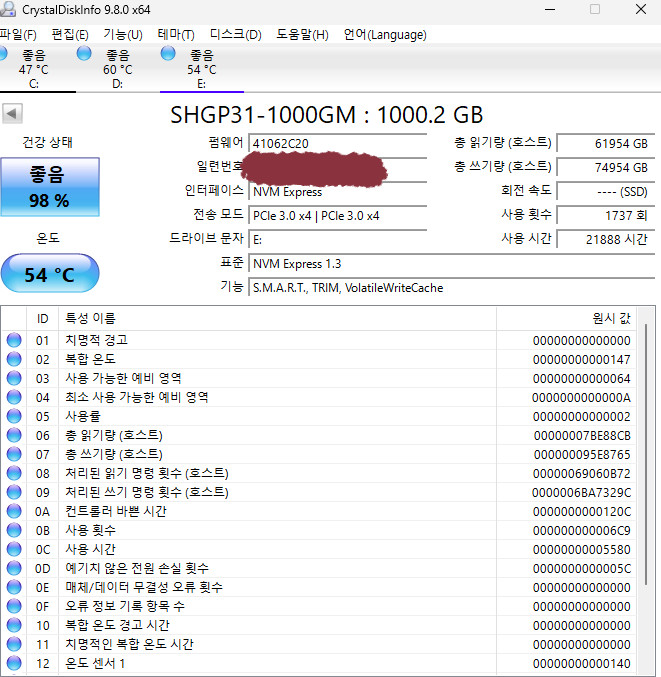
Task: Click raw value 000000000120C
Action: pyautogui.click(x=582, y=511)
